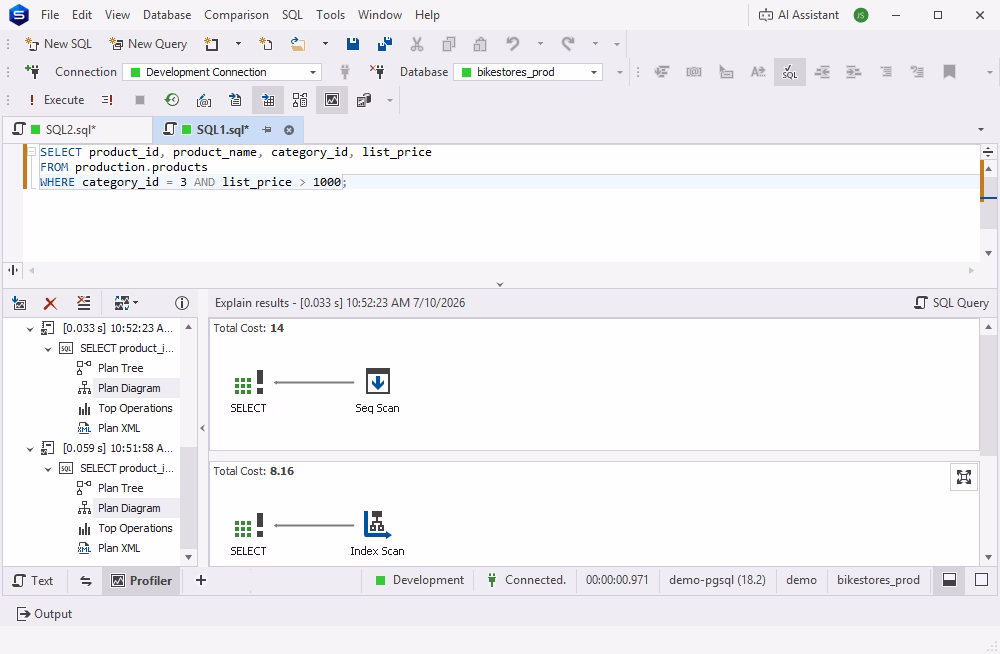Delete selected profiling result red X
Viewport: 1000px width, 654px height.
point(50,303)
